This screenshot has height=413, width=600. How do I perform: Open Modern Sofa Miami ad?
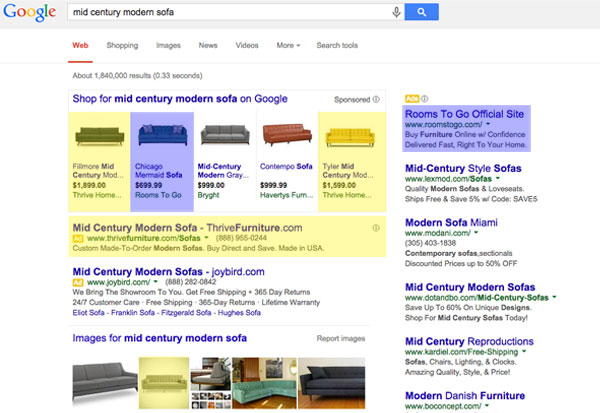click(451, 223)
